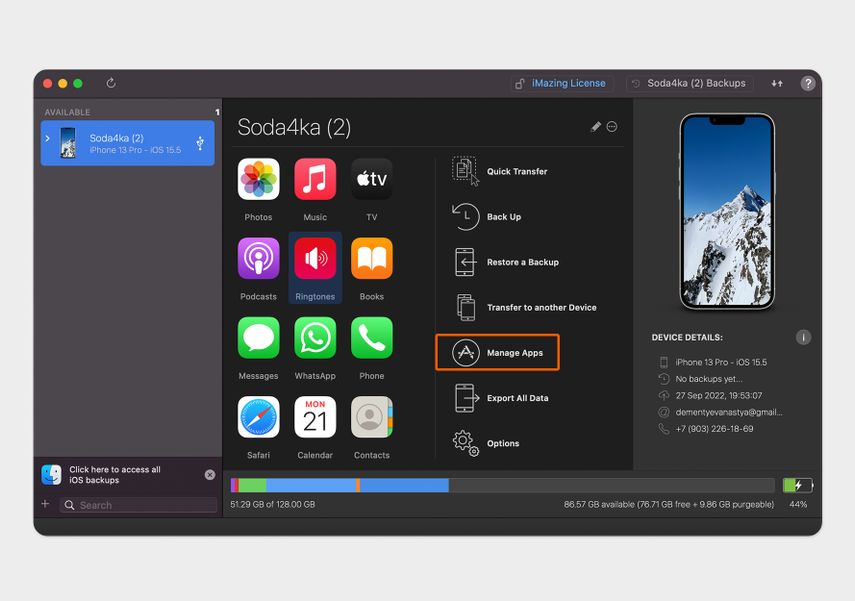Viewport: 855px width, 601px height.
Task: Click the storage usage bar
Action: [502, 485]
